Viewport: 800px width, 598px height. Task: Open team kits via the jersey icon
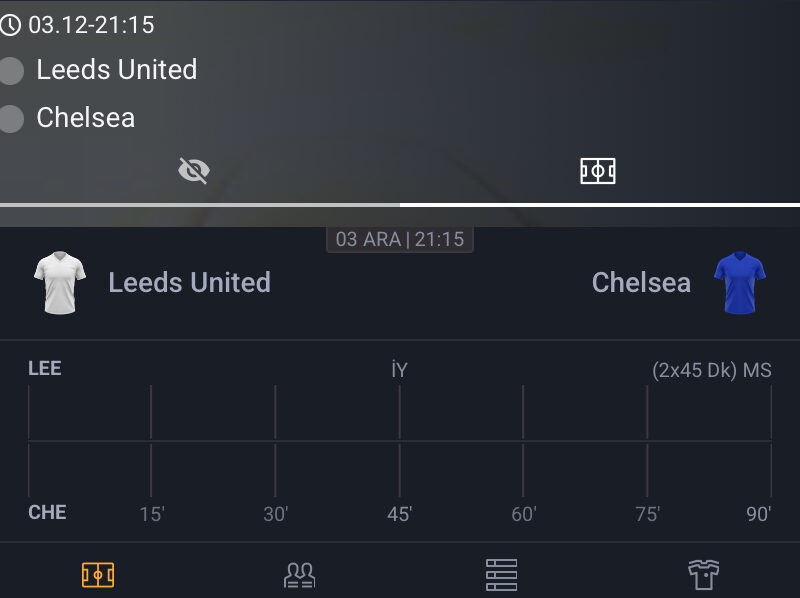pos(705,573)
